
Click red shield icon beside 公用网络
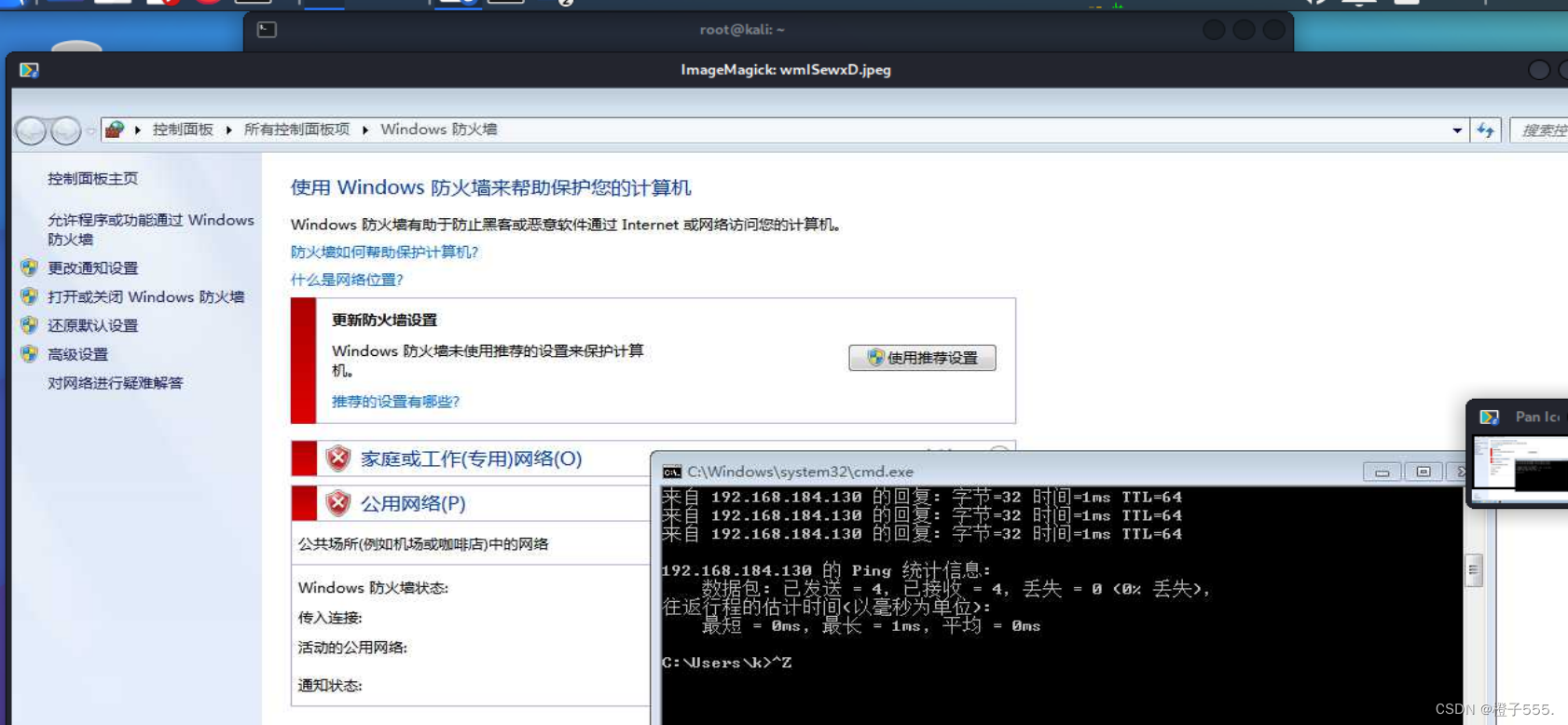click(x=337, y=503)
